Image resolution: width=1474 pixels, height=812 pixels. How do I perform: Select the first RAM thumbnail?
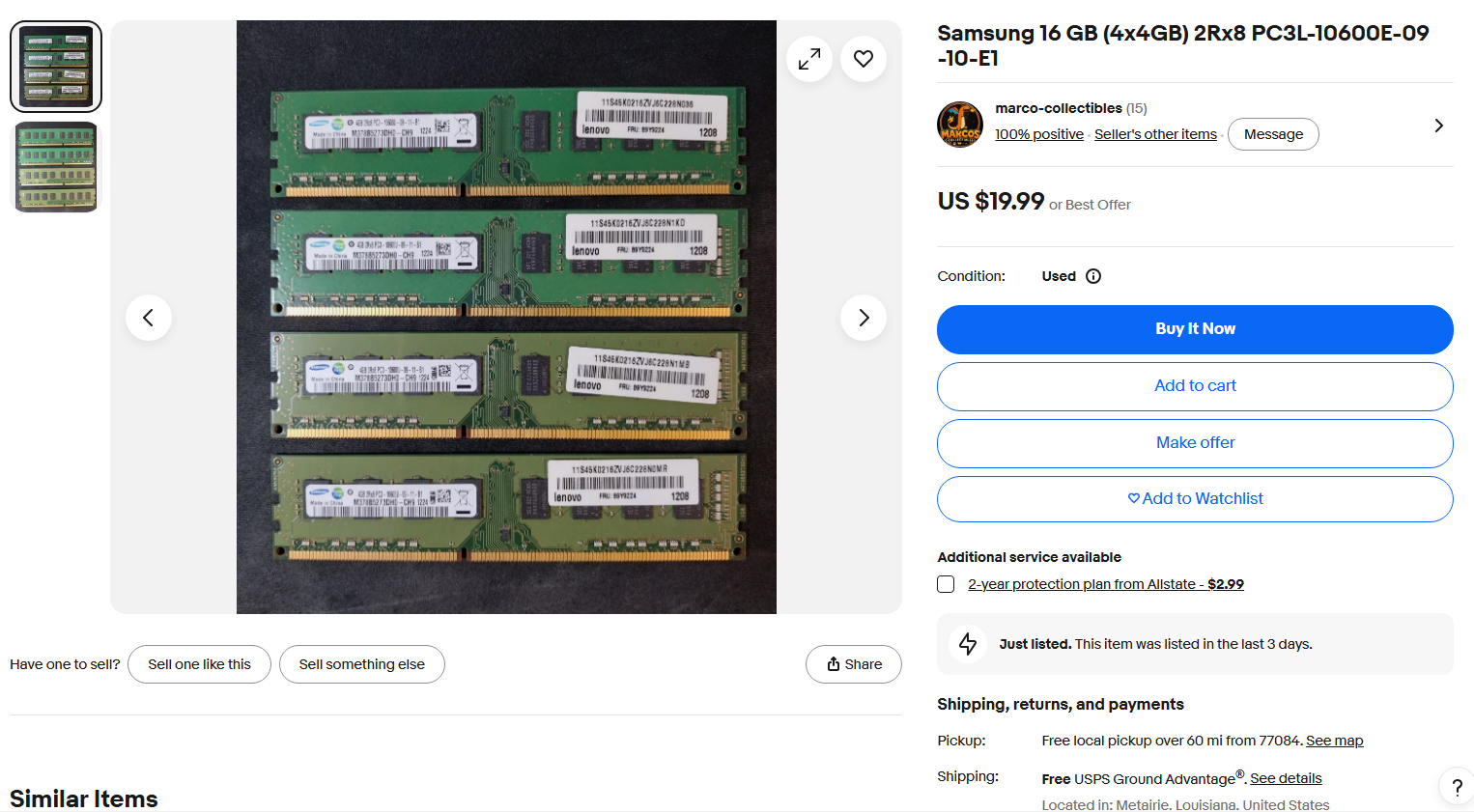point(56,67)
